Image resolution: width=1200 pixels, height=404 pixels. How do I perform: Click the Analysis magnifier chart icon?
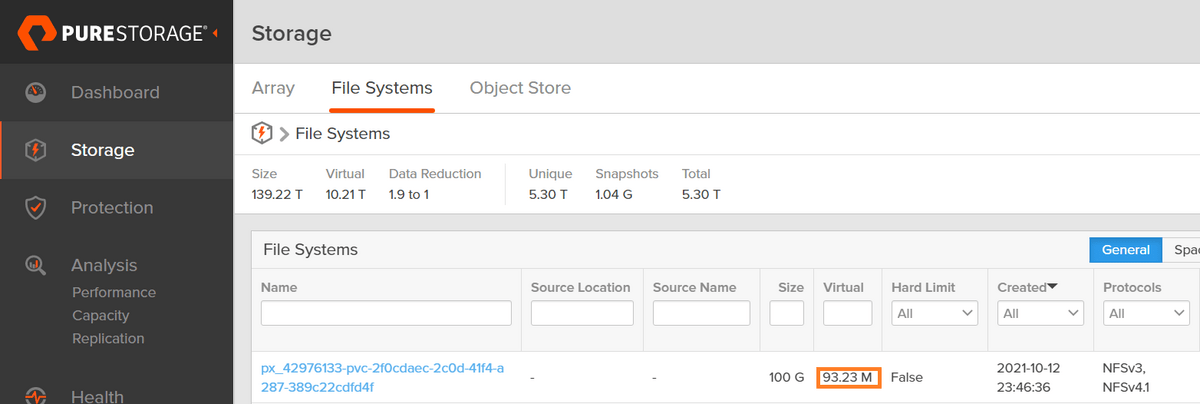(x=36, y=266)
